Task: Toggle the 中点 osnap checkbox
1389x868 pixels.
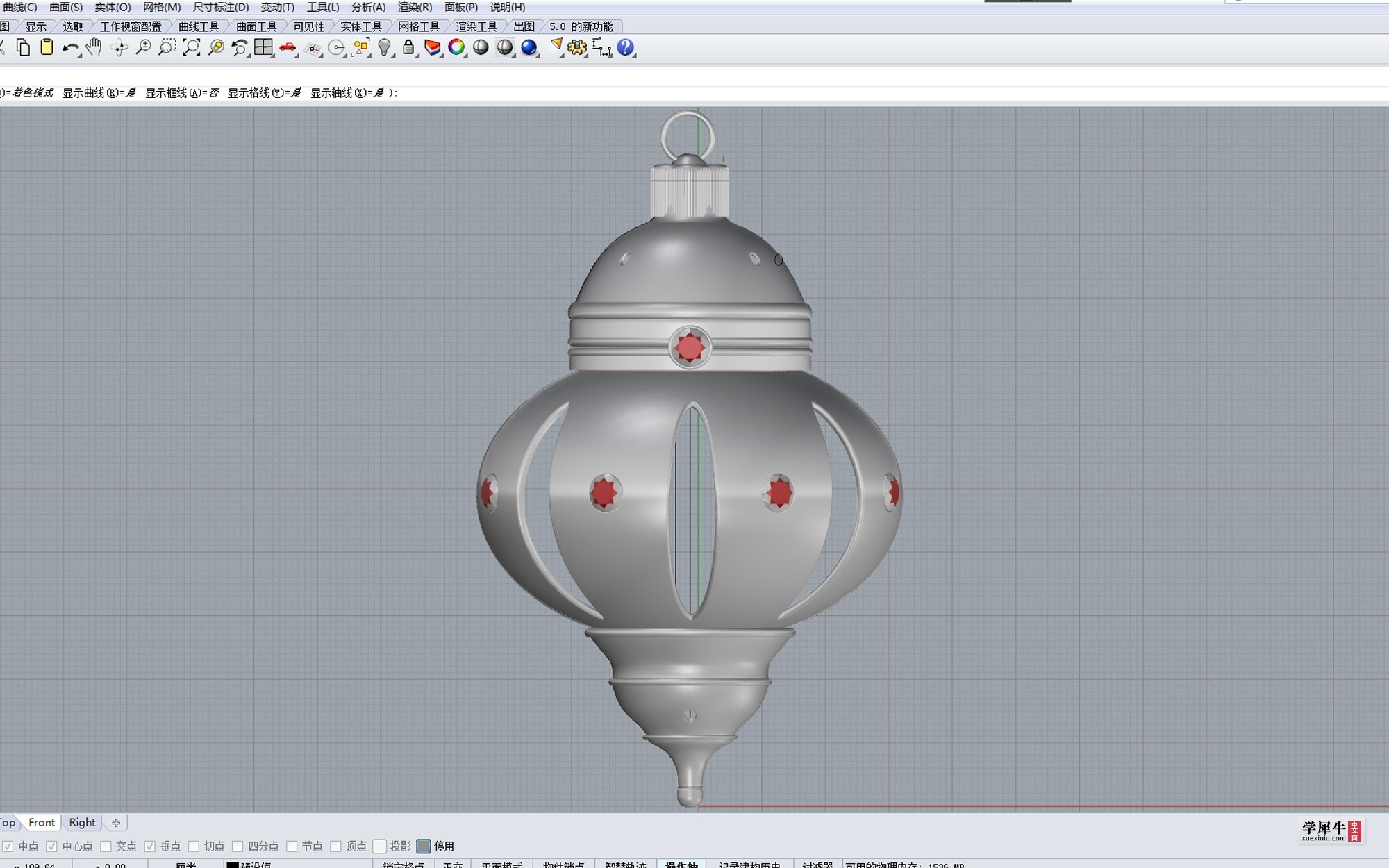Action: point(7,846)
